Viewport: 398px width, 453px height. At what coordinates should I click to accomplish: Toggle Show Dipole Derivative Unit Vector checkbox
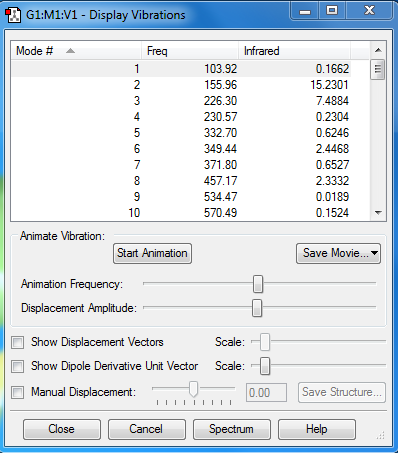[x=17, y=366]
